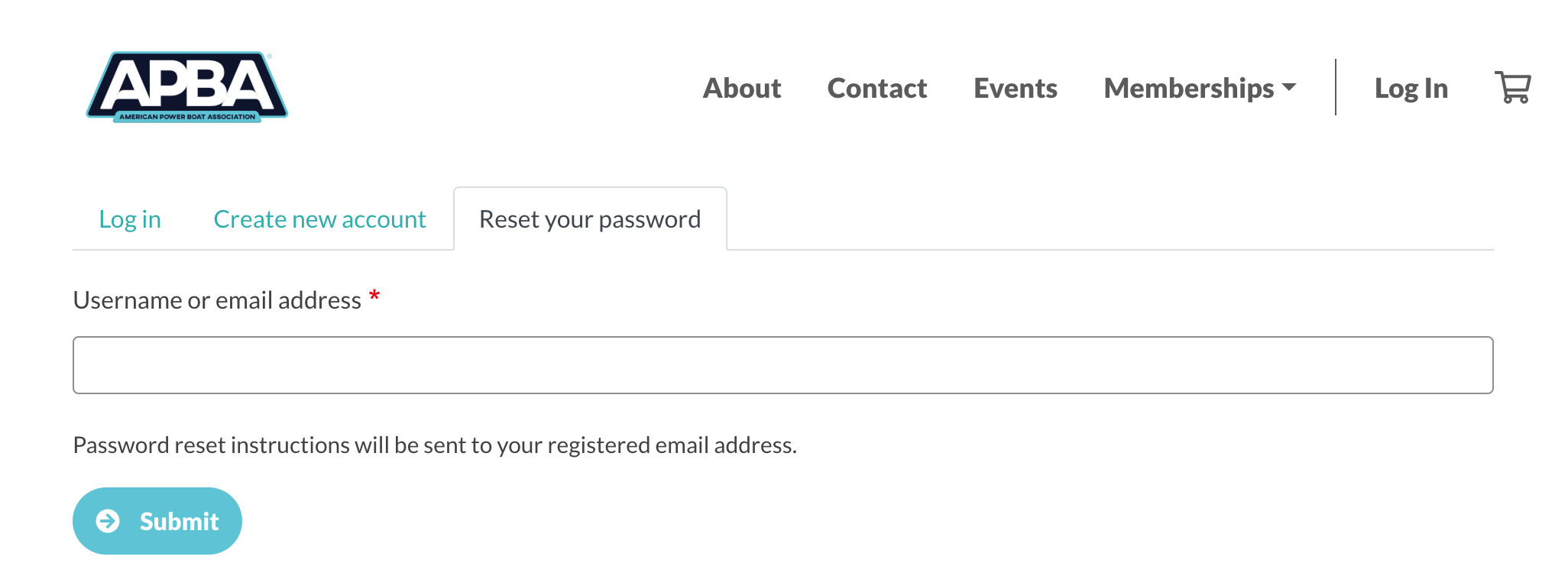The height and width of the screenshot is (576, 1568).
Task: Open the Create new account tab
Action: coord(319,218)
